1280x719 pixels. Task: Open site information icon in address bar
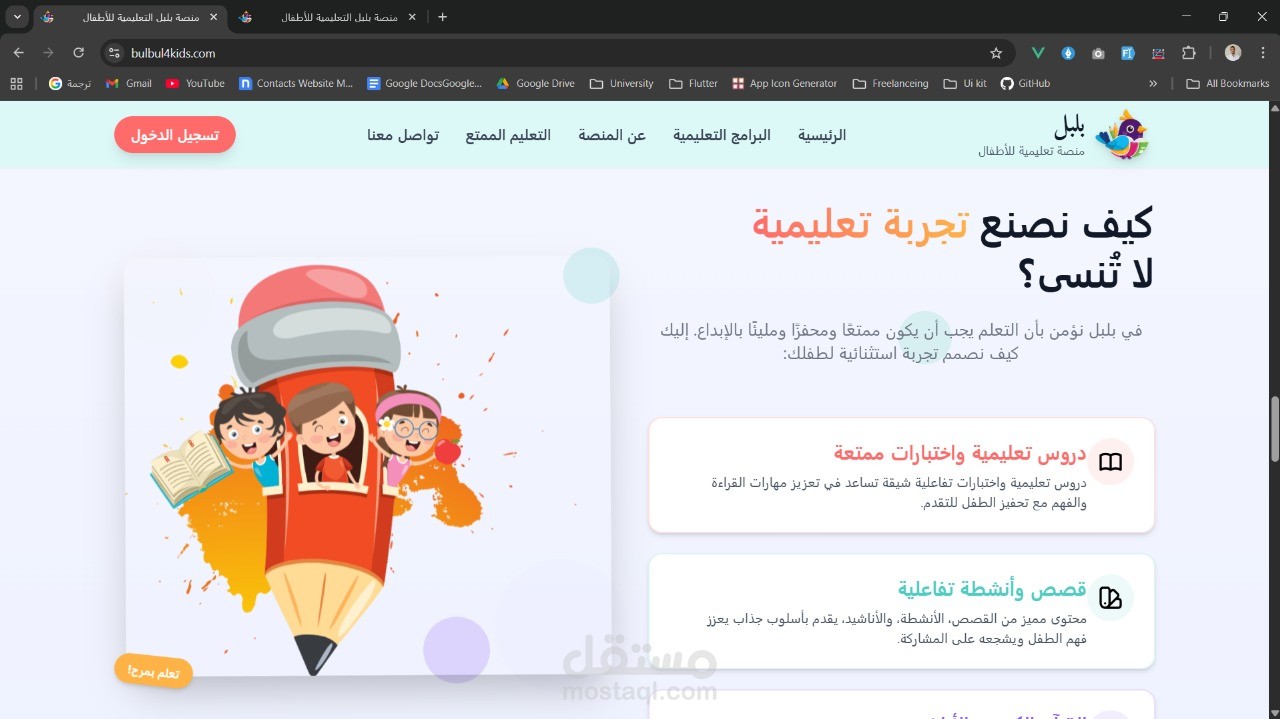click(x=114, y=53)
